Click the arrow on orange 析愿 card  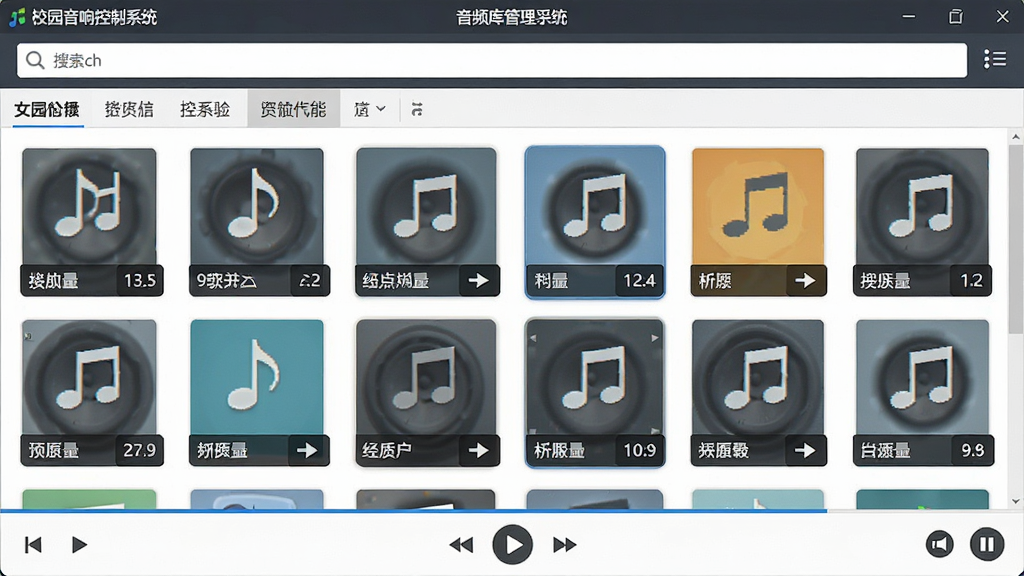[x=805, y=281]
